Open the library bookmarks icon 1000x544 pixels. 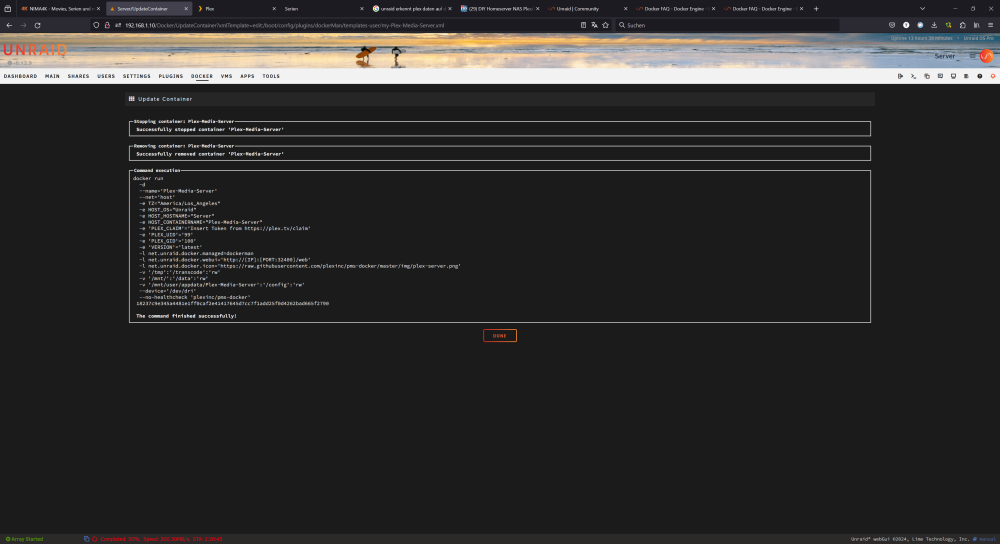click(976, 26)
